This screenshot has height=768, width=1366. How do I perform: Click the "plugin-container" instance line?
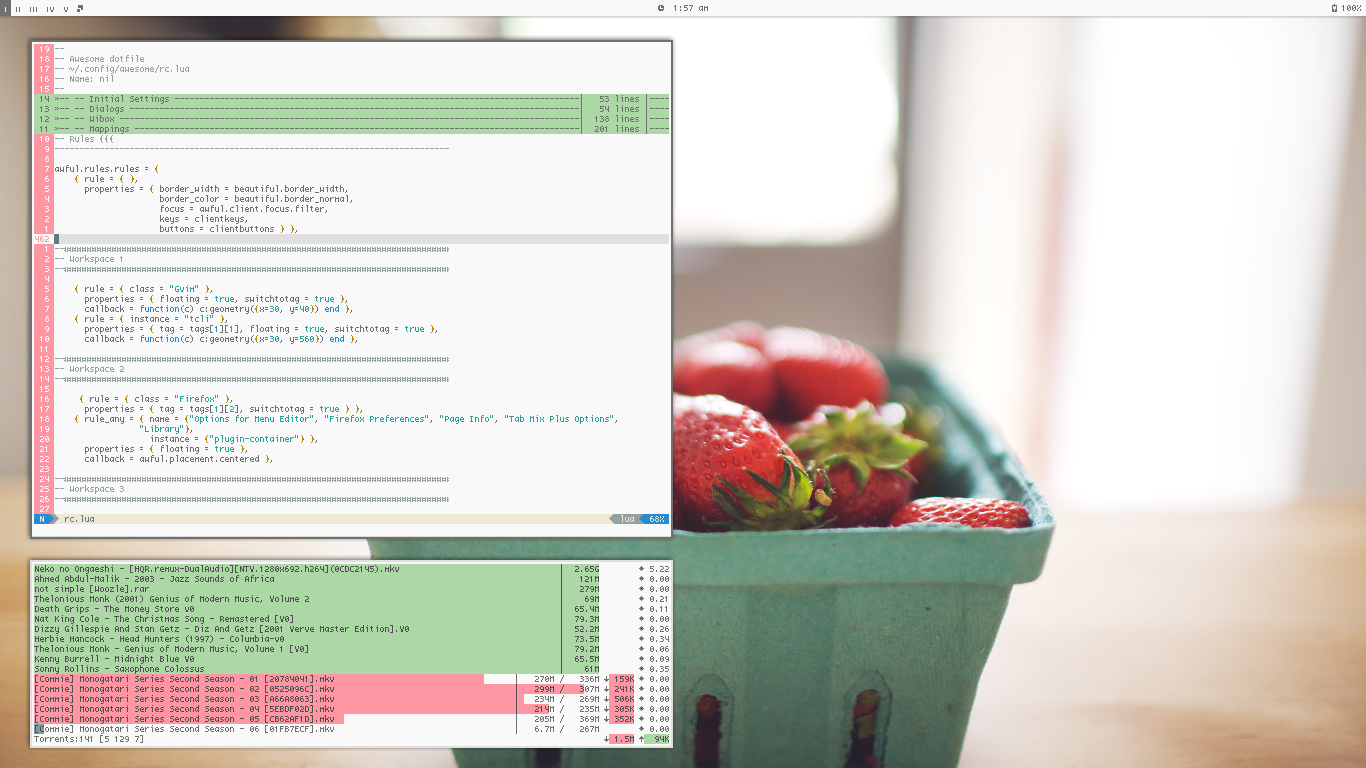click(234, 439)
